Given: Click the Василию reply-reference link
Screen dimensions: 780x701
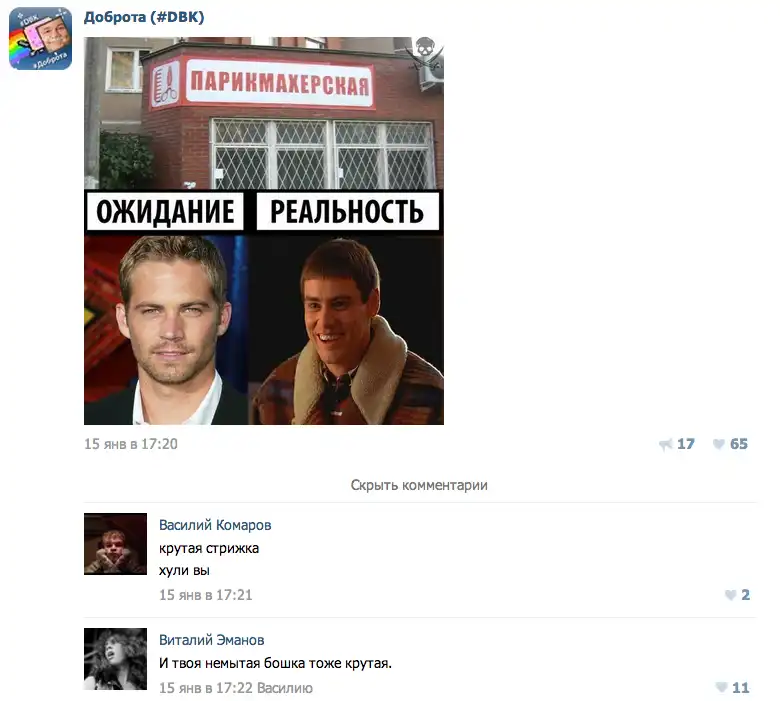Looking at the screenshot, I should [x=285, y=688].
